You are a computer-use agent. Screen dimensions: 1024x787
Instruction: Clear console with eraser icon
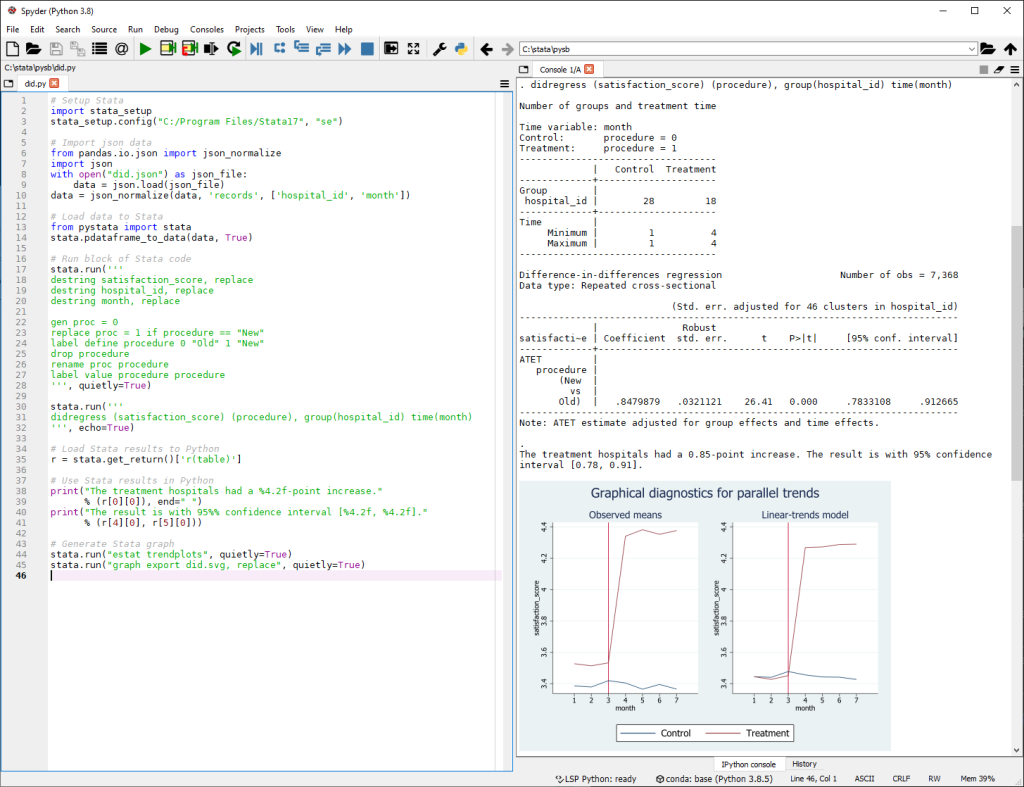(x=999, y=69)
